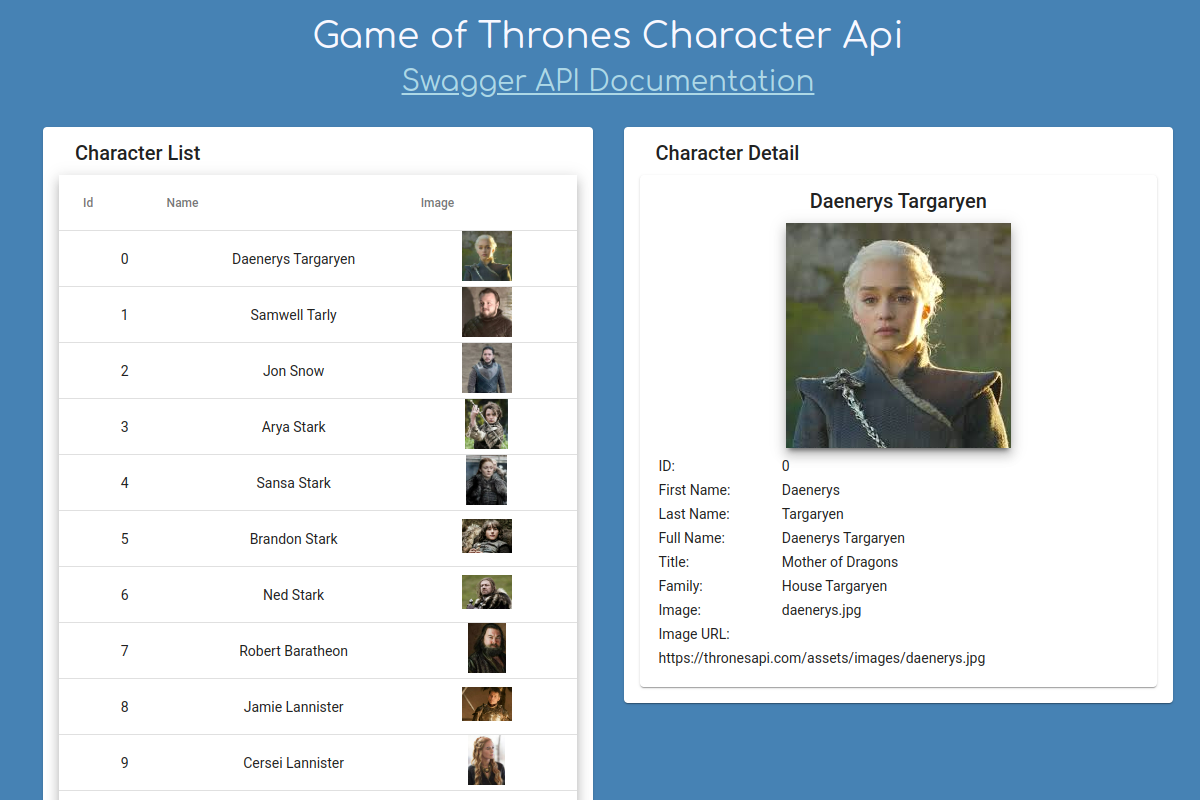Click the Mother of Dragons title value
This screenshot has height=800, width=1200.
(x=840, y=562)
